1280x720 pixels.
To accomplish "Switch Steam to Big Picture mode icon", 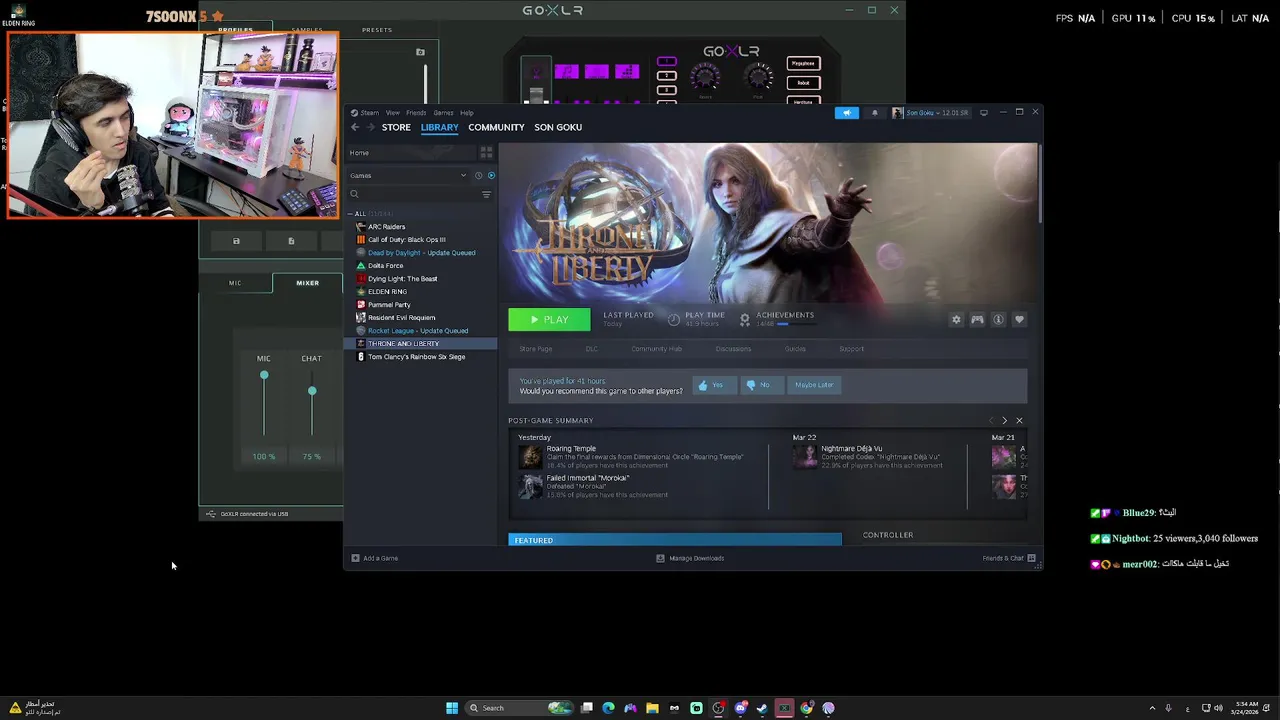I will pos(983,112).
